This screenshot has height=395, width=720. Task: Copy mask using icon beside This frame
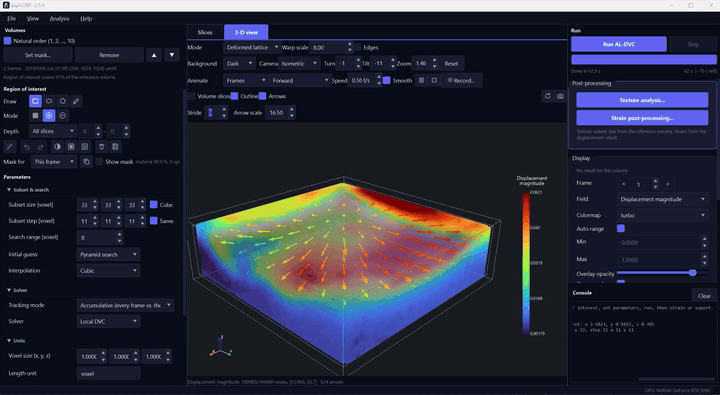(86, 162)
